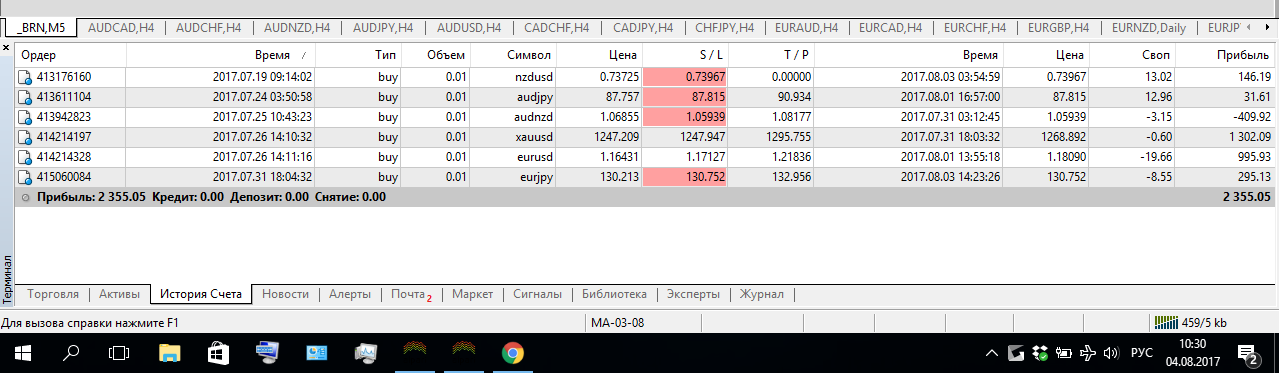
Task: Switch to CADCHF,H4 chart tab
Action: pos(556,28)
